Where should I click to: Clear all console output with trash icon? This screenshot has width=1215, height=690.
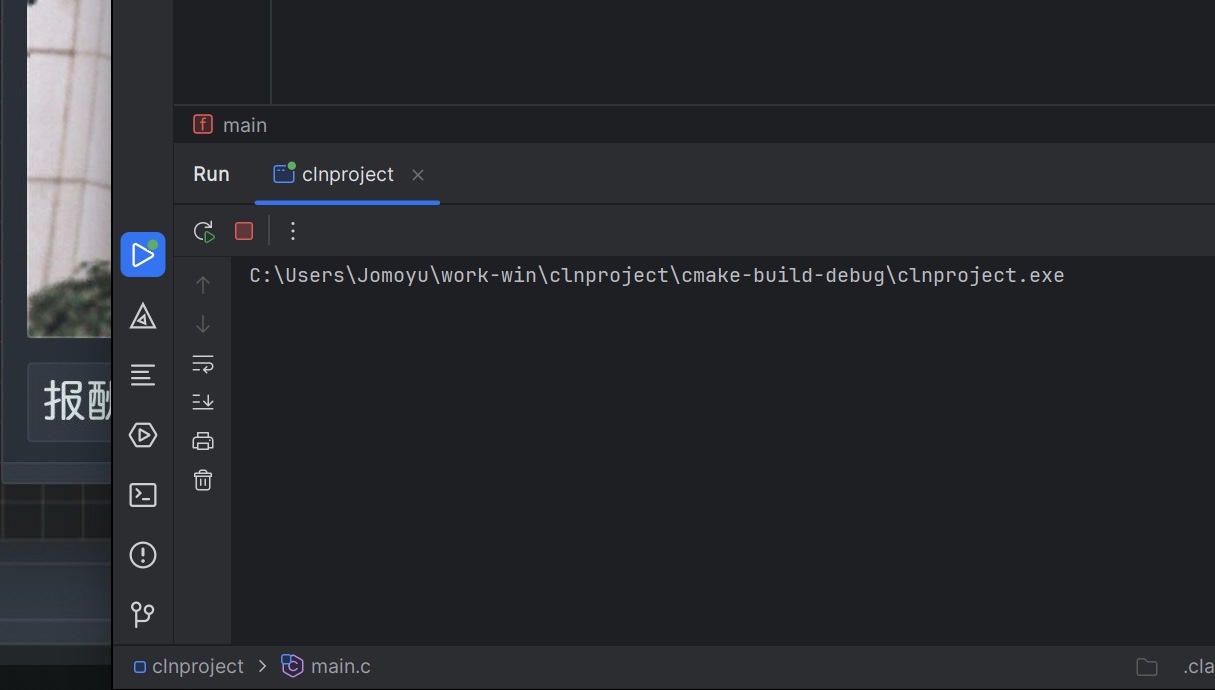click(x=203, y=480)
